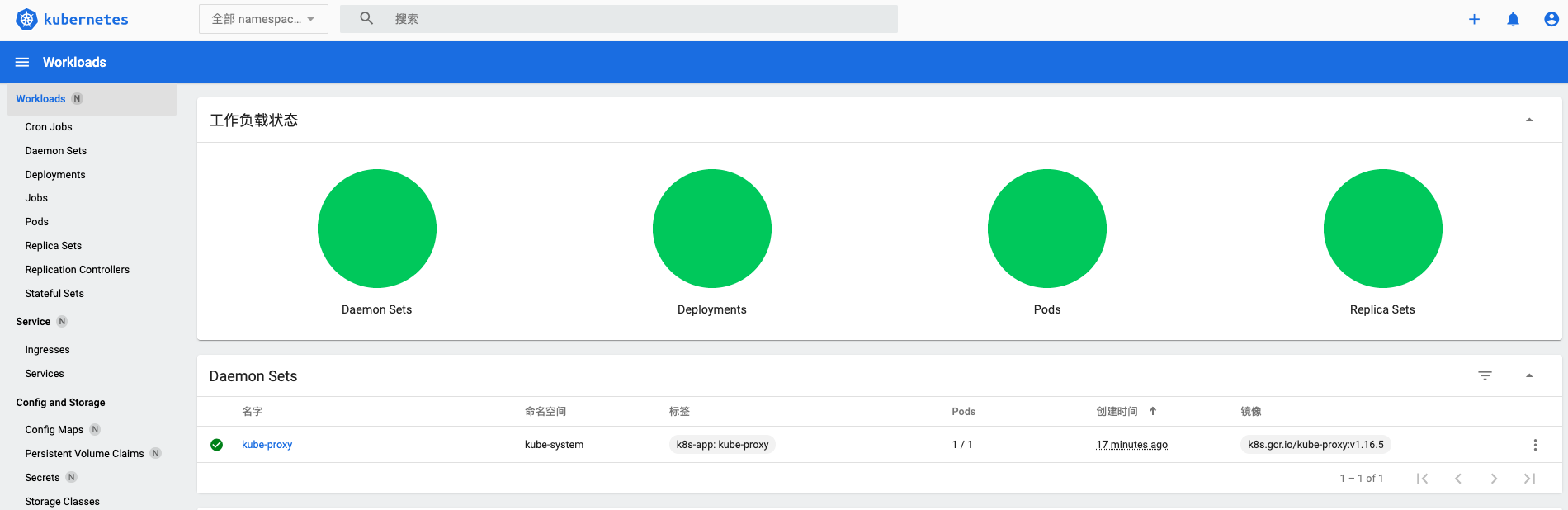Go to first page of Daemon Sets
Viewport: 1568px width, 510px height.
[1422, 479]
